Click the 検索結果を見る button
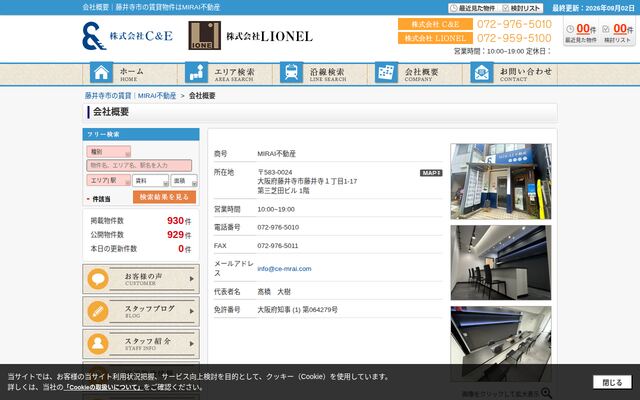 164,197
